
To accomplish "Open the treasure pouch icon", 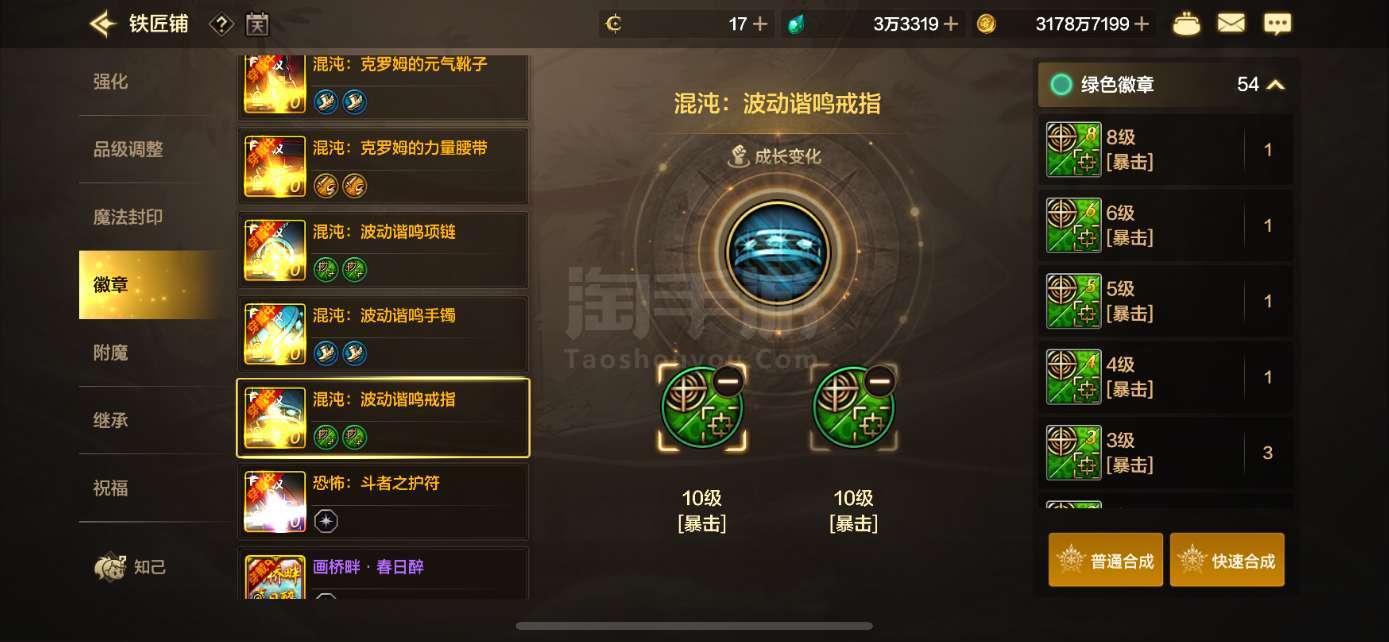I will (1186, 24).
